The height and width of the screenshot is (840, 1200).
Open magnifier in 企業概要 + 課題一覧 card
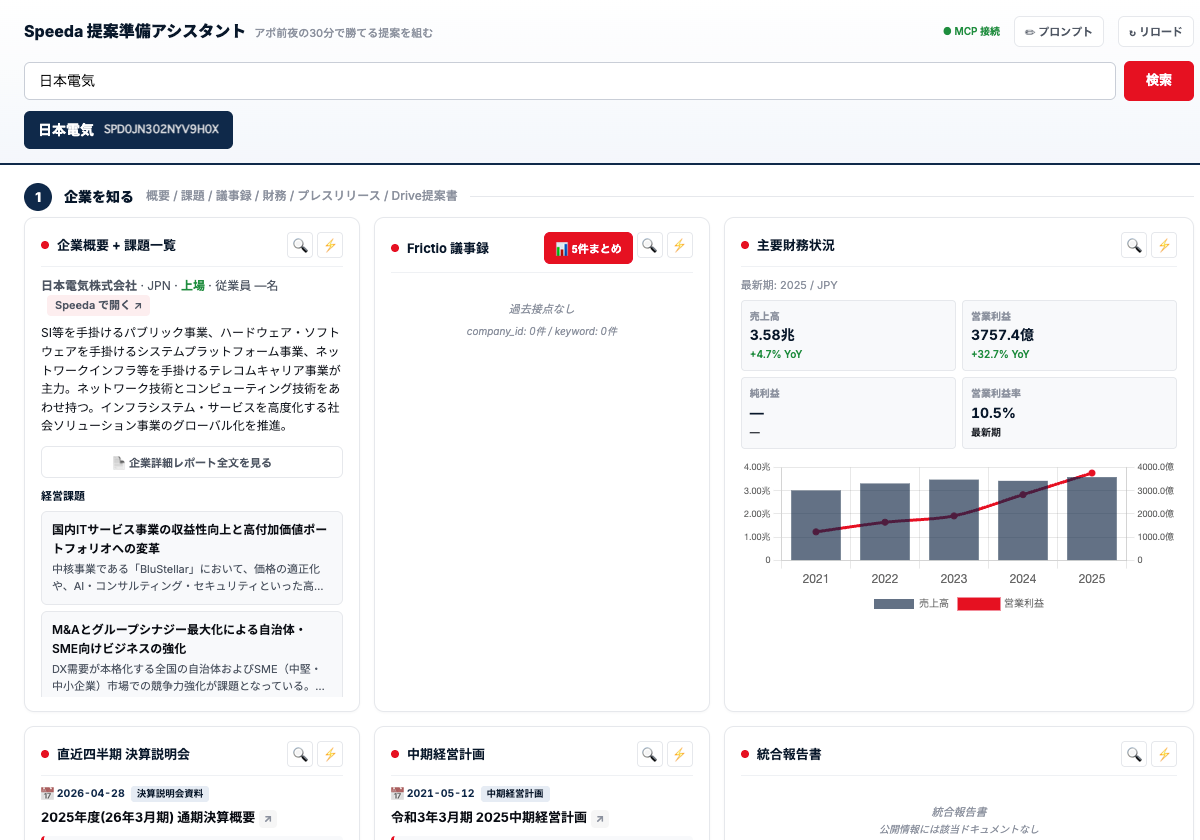300,245
